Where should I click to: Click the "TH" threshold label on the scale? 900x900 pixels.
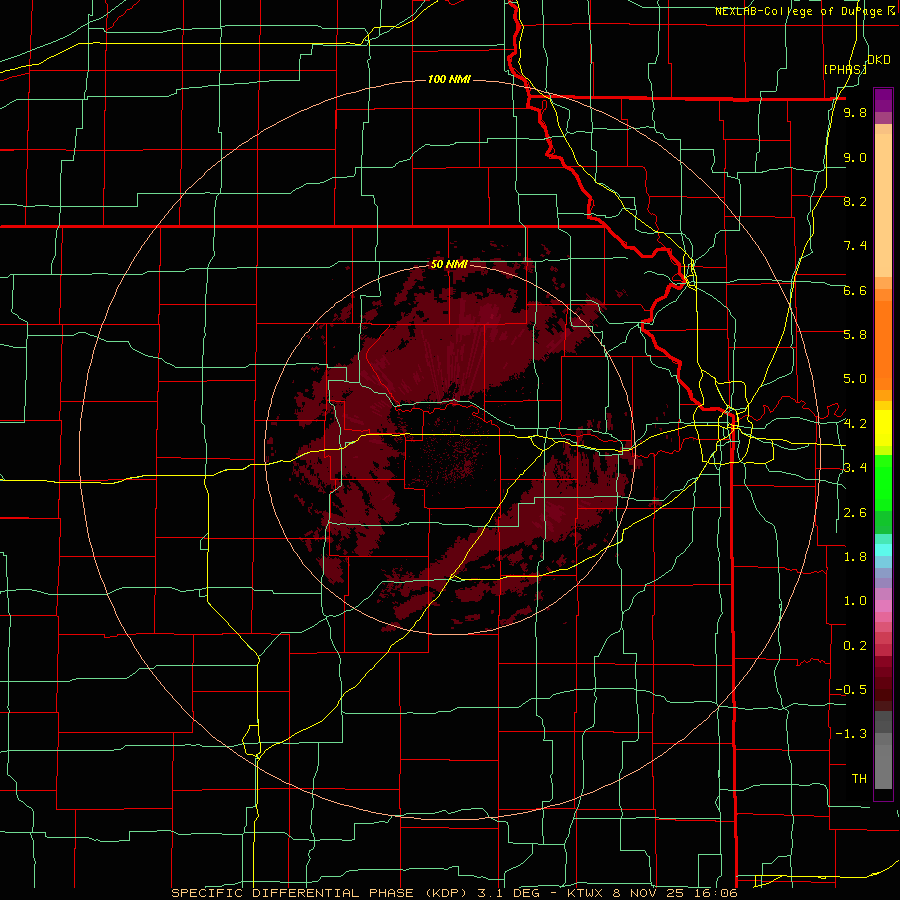(x=859, y=779)
